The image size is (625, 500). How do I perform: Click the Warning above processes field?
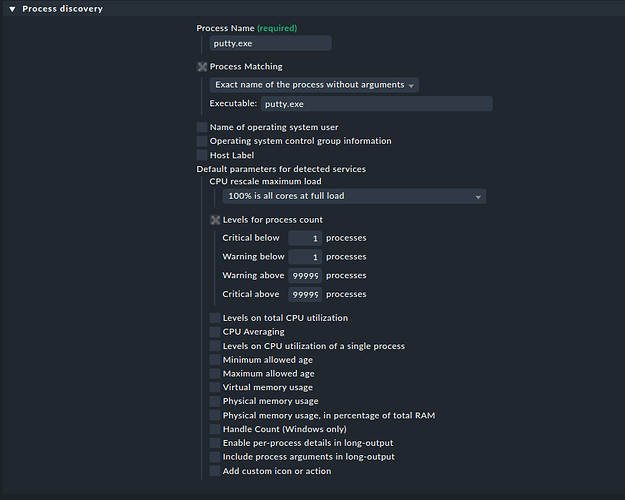(x=304, y=276)
